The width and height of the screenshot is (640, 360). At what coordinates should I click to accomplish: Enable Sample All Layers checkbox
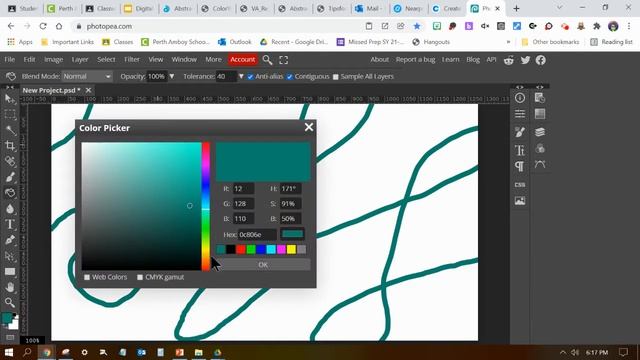click(336, 77)
